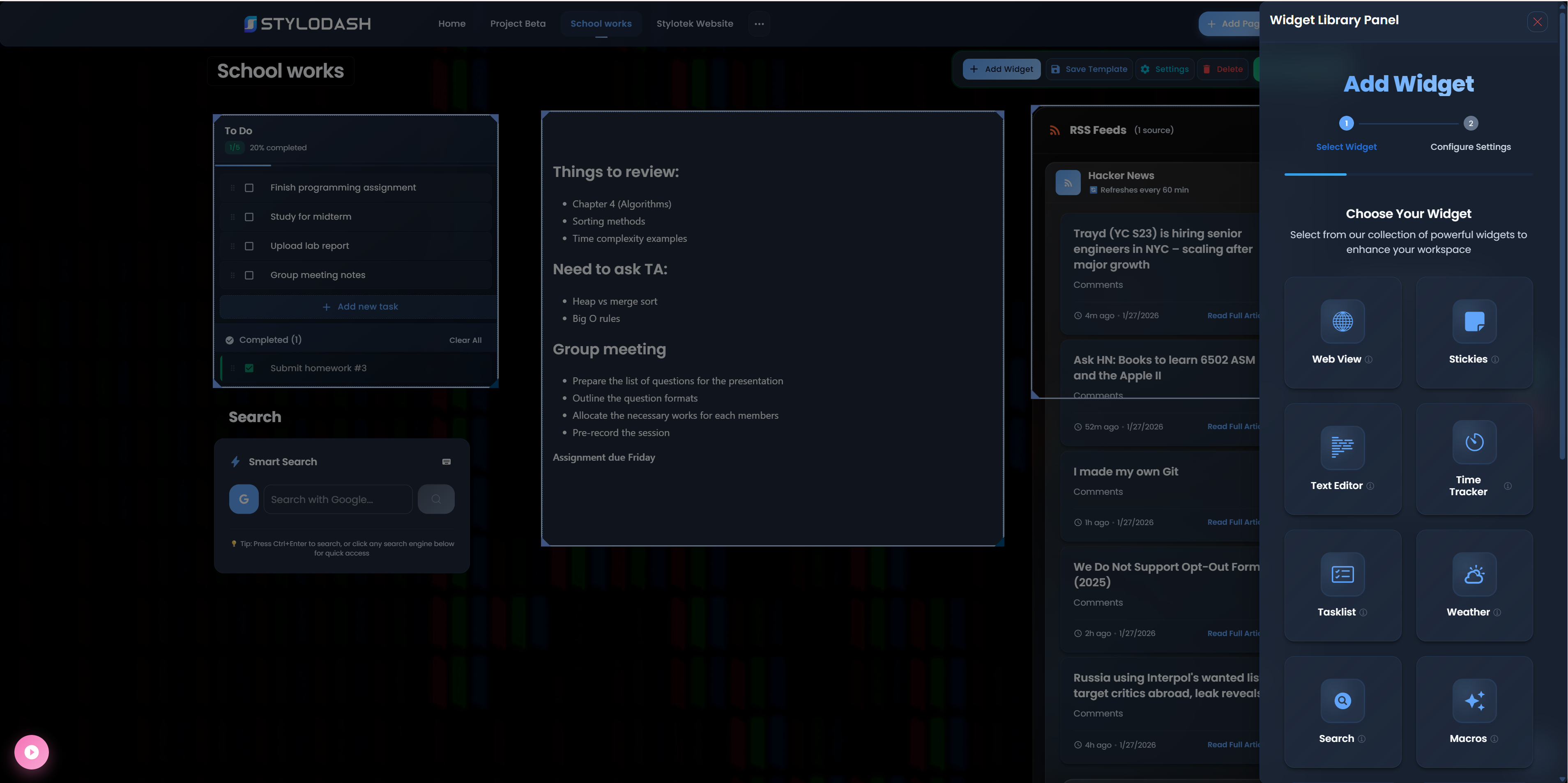The image size is (1568, 783).
Task: Choose the Tasklist widget icon
Action: [1342, 574]
